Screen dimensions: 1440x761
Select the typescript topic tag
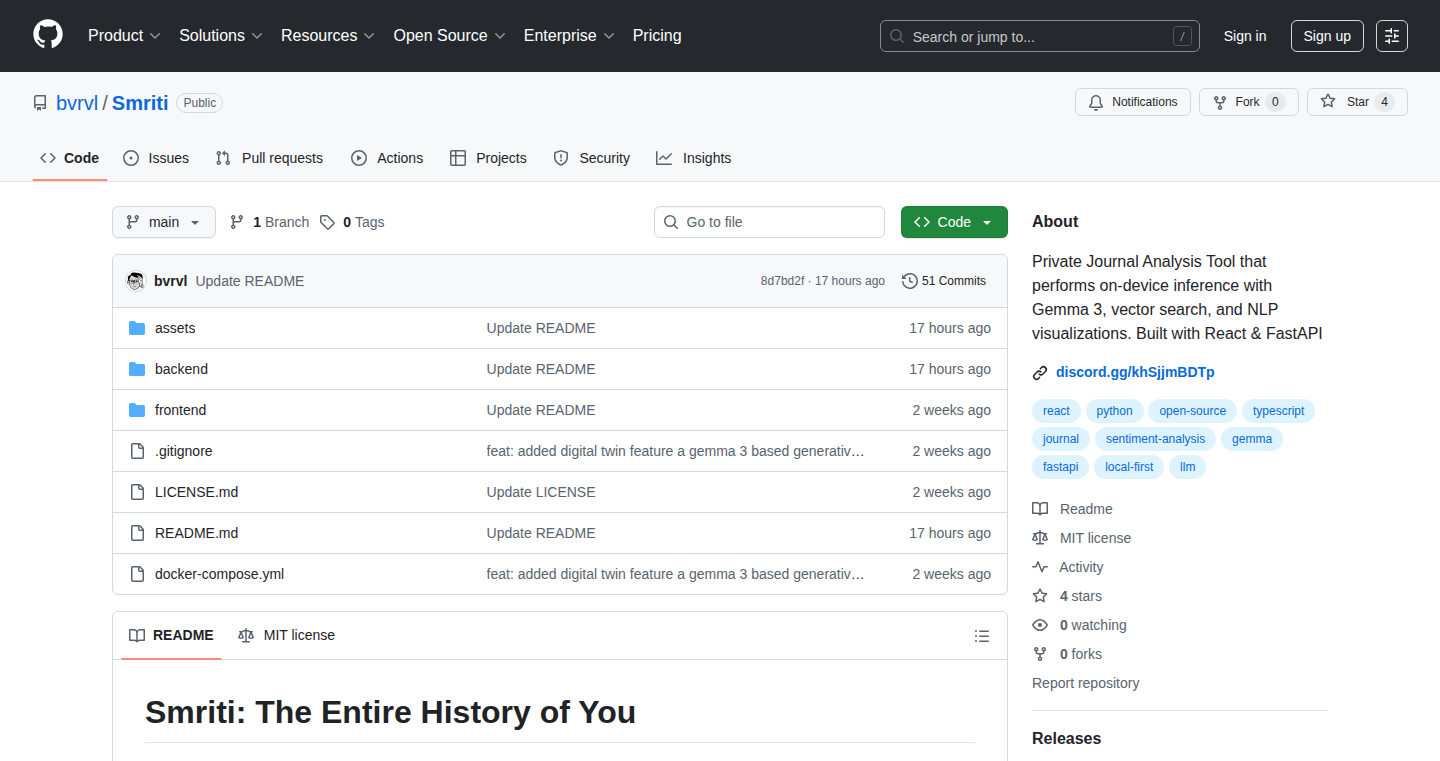(x=1279, y=411)
